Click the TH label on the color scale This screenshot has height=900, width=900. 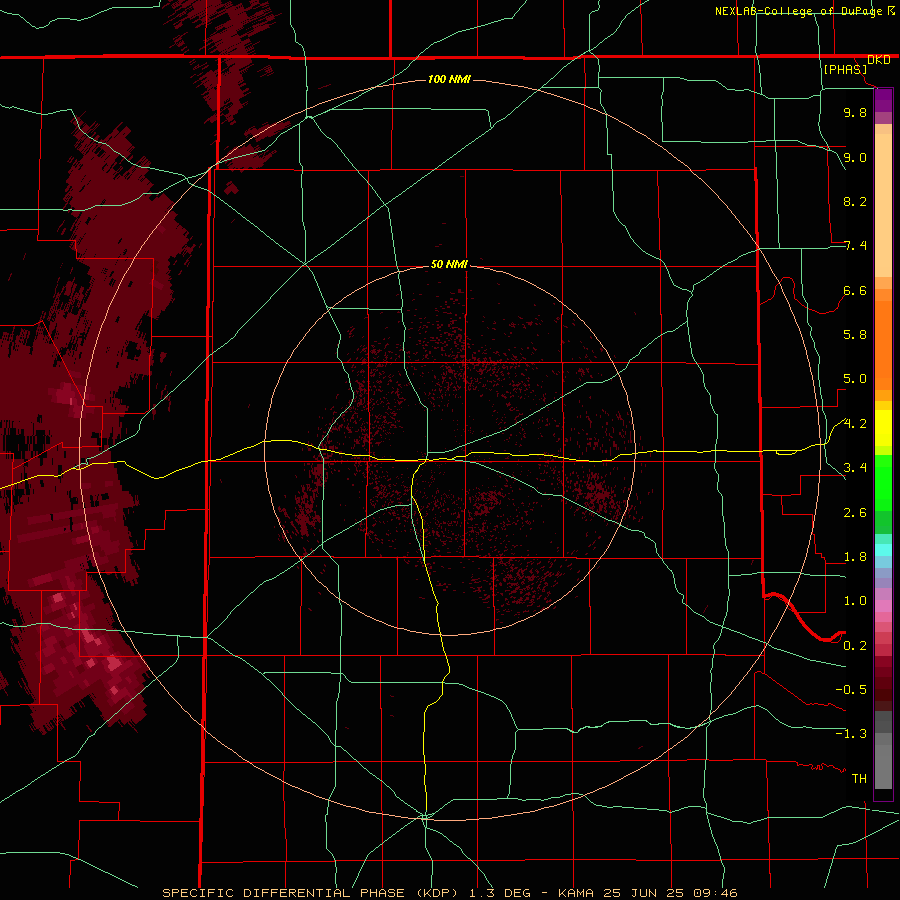(859, 779)
